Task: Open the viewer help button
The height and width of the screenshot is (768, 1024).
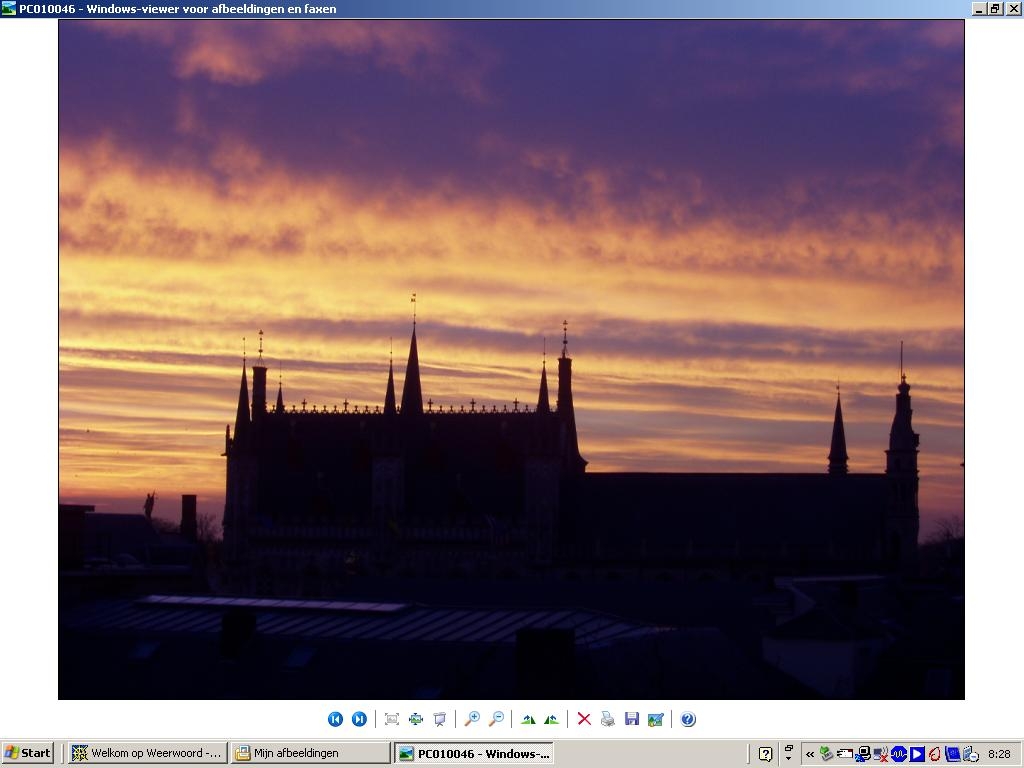Action: tap(688, 719)
